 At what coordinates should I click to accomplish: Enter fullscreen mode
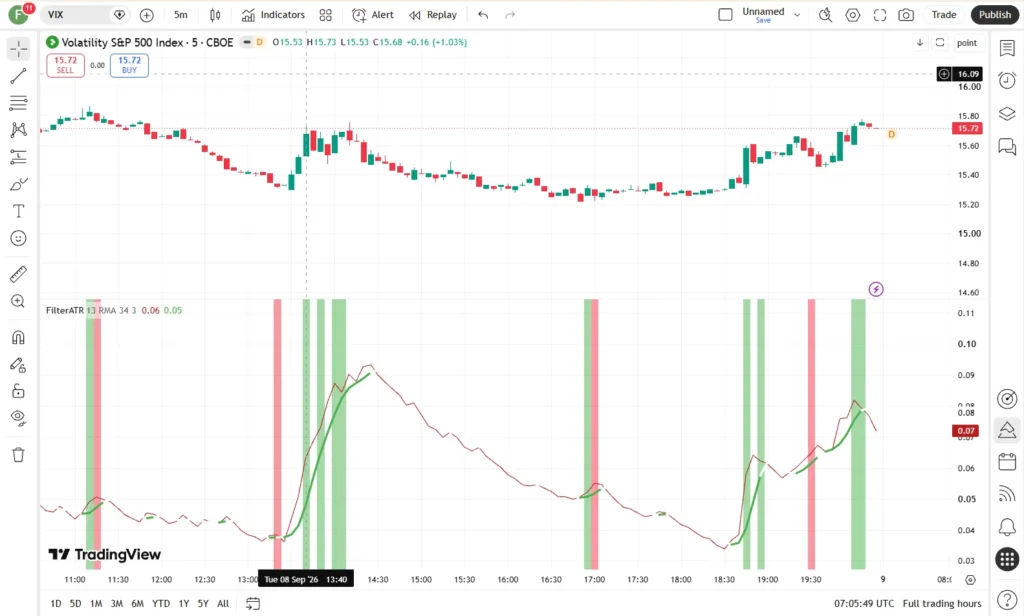(x=880, y=14)
